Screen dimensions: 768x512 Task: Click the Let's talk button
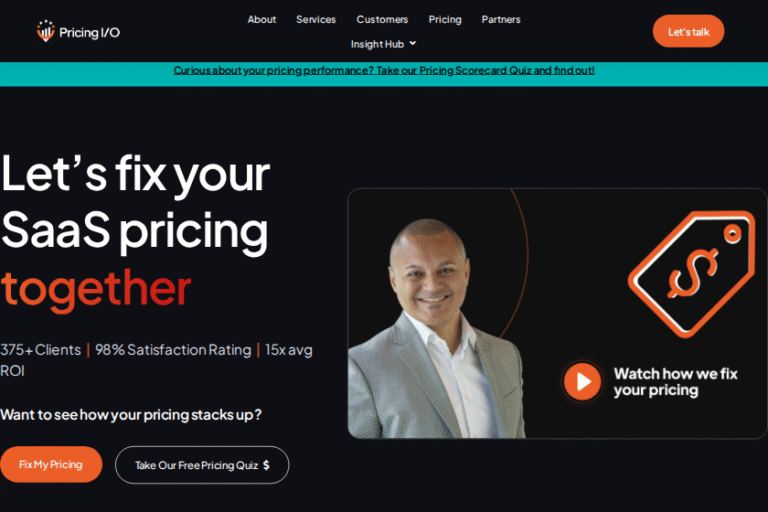(x=688, y=31)
